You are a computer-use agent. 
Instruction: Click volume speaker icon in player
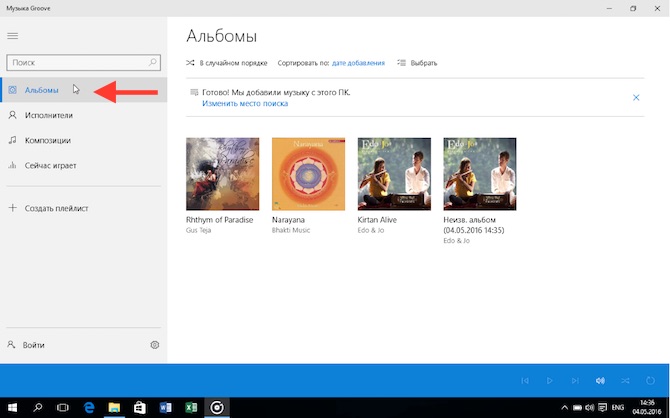pyautogui.click(x=600, y=380)
